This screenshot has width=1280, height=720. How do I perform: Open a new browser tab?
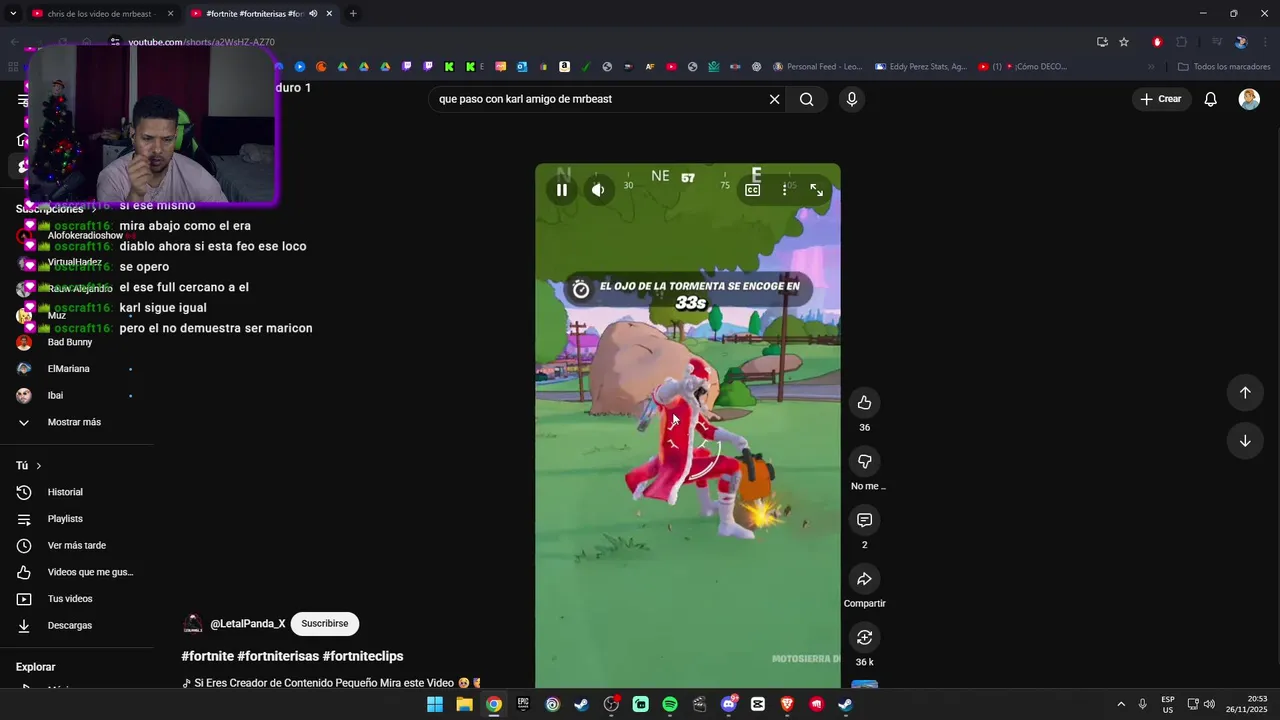(353, 14)
